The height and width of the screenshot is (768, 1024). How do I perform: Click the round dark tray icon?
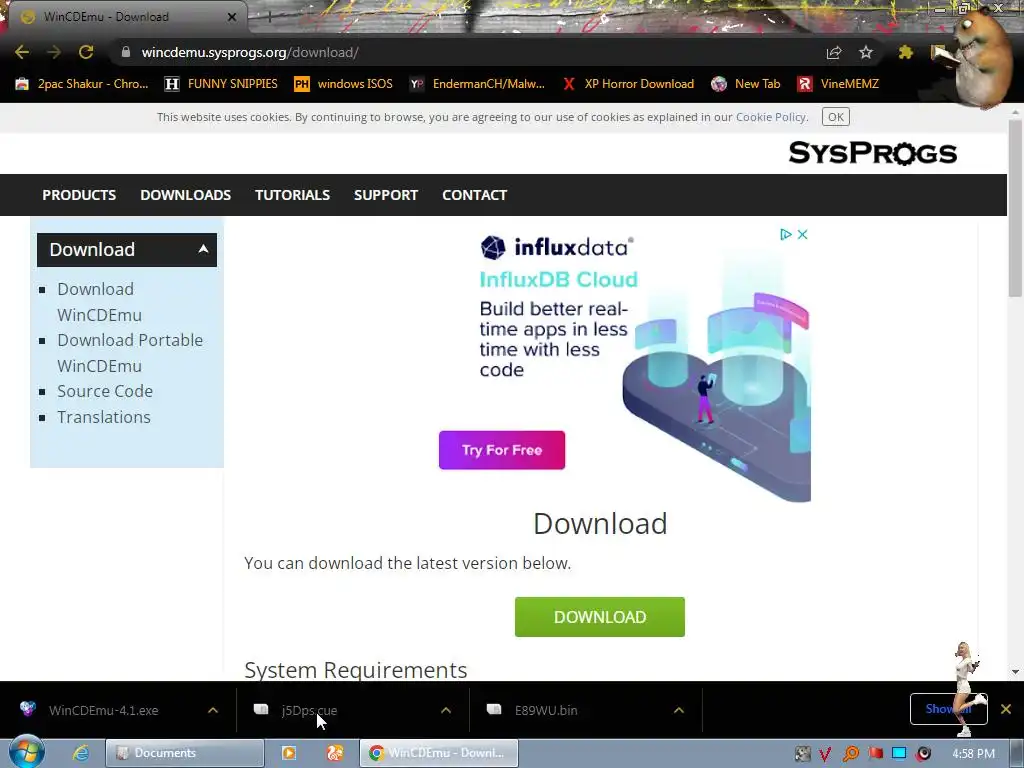923,754
